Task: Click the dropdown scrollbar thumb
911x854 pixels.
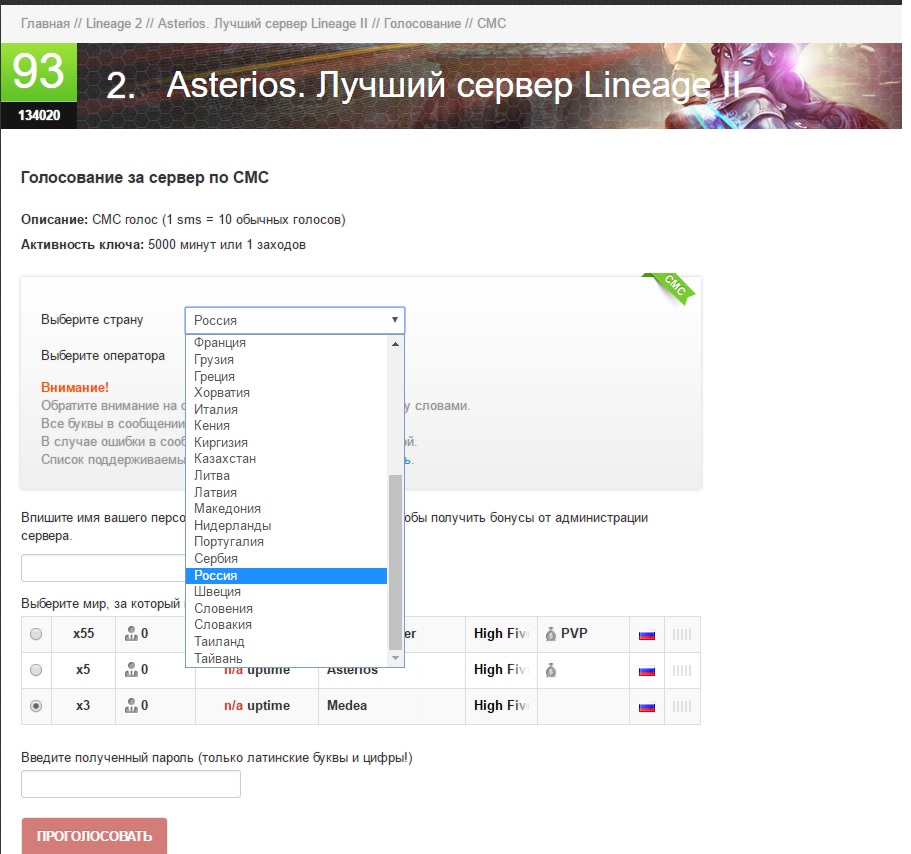Action: [395, 562]
